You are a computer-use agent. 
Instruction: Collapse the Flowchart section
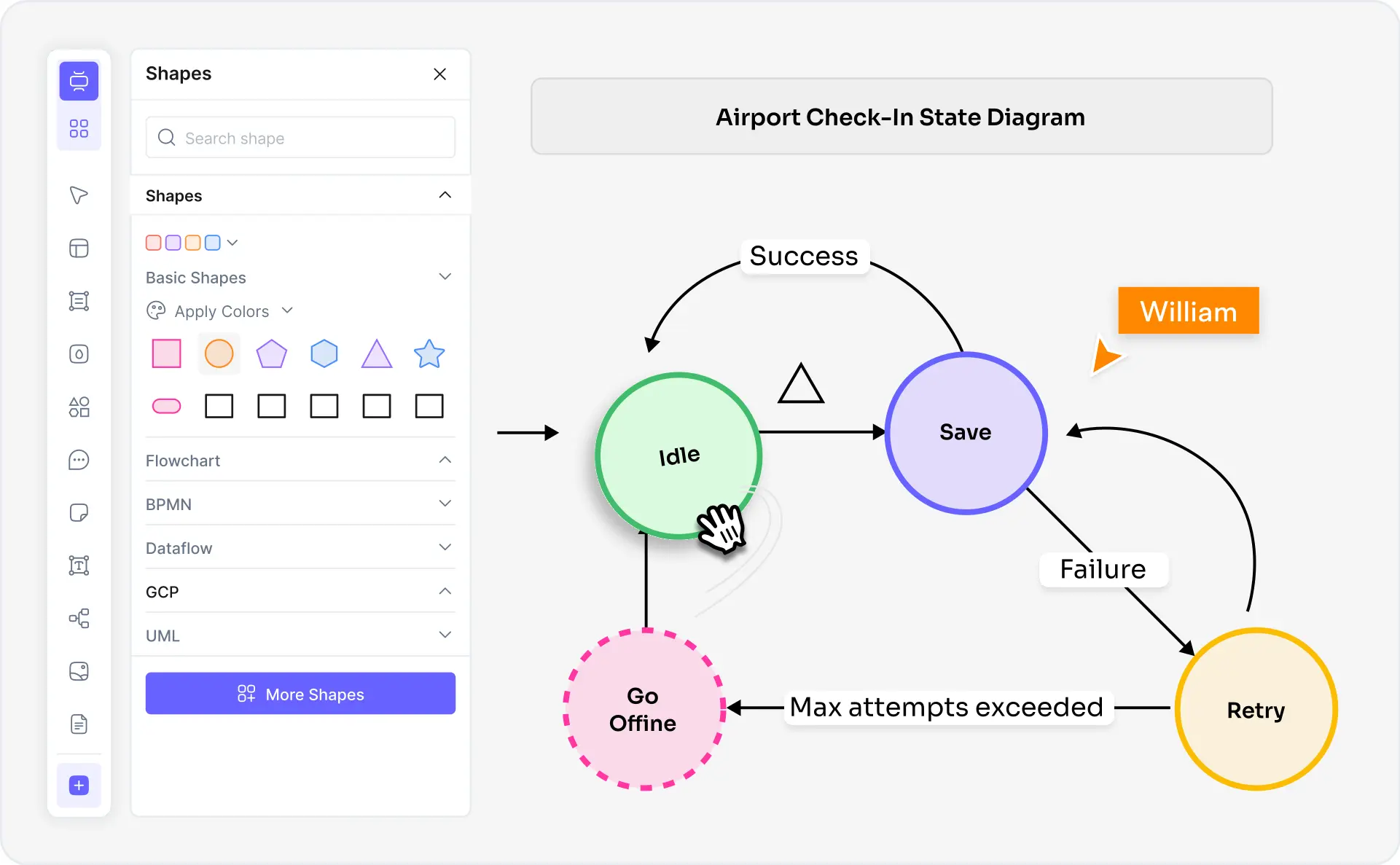pyautogui.click(x=445, y=460)
